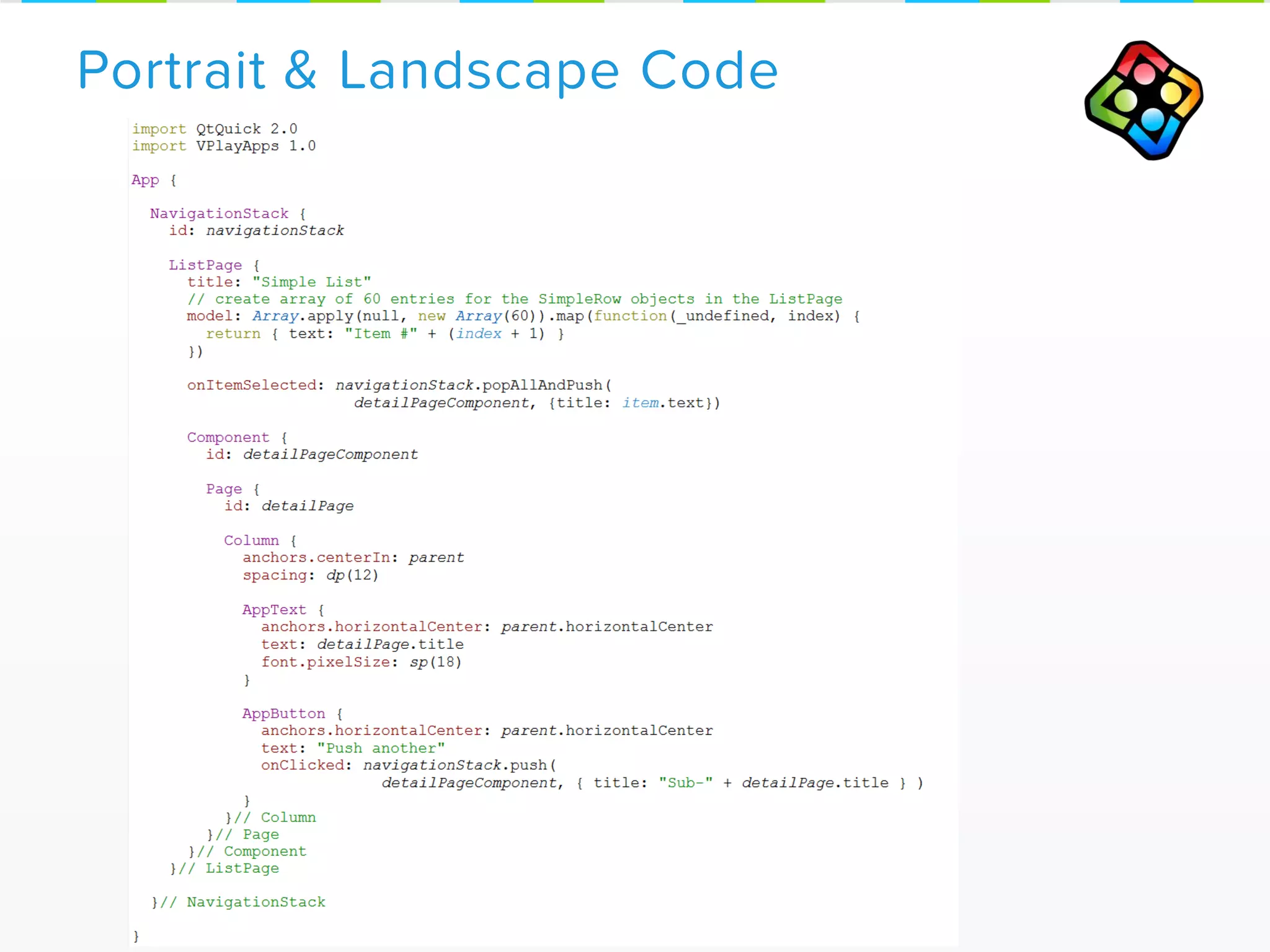Click the title: "Sub-" + detailPage.title line
The height and width of the screenshot is (952, 1270).
652,783
